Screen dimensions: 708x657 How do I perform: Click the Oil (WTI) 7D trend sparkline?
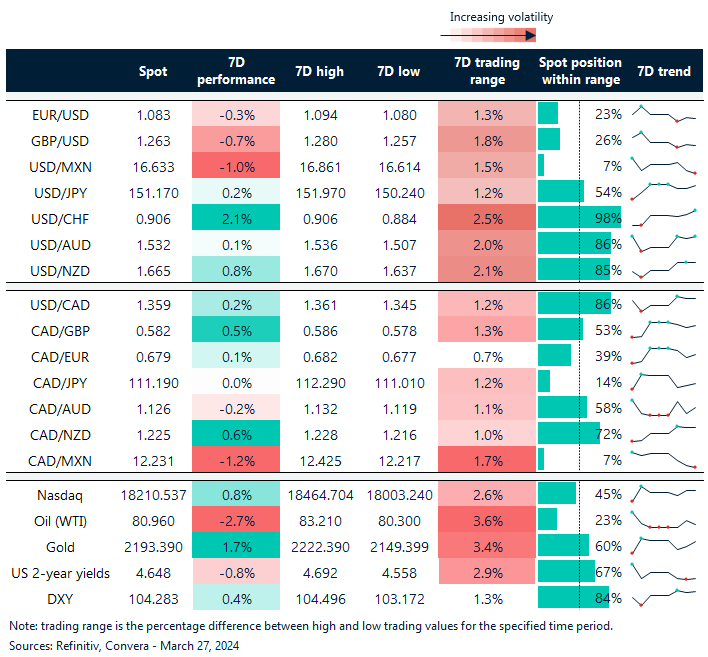tap(663, 521)
